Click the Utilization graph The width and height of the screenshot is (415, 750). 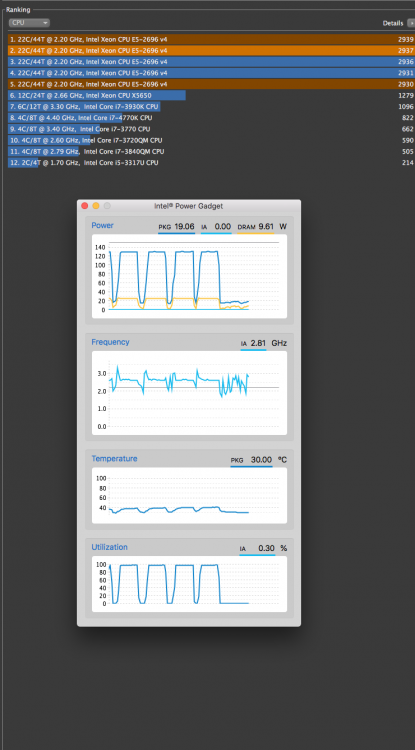189,584
